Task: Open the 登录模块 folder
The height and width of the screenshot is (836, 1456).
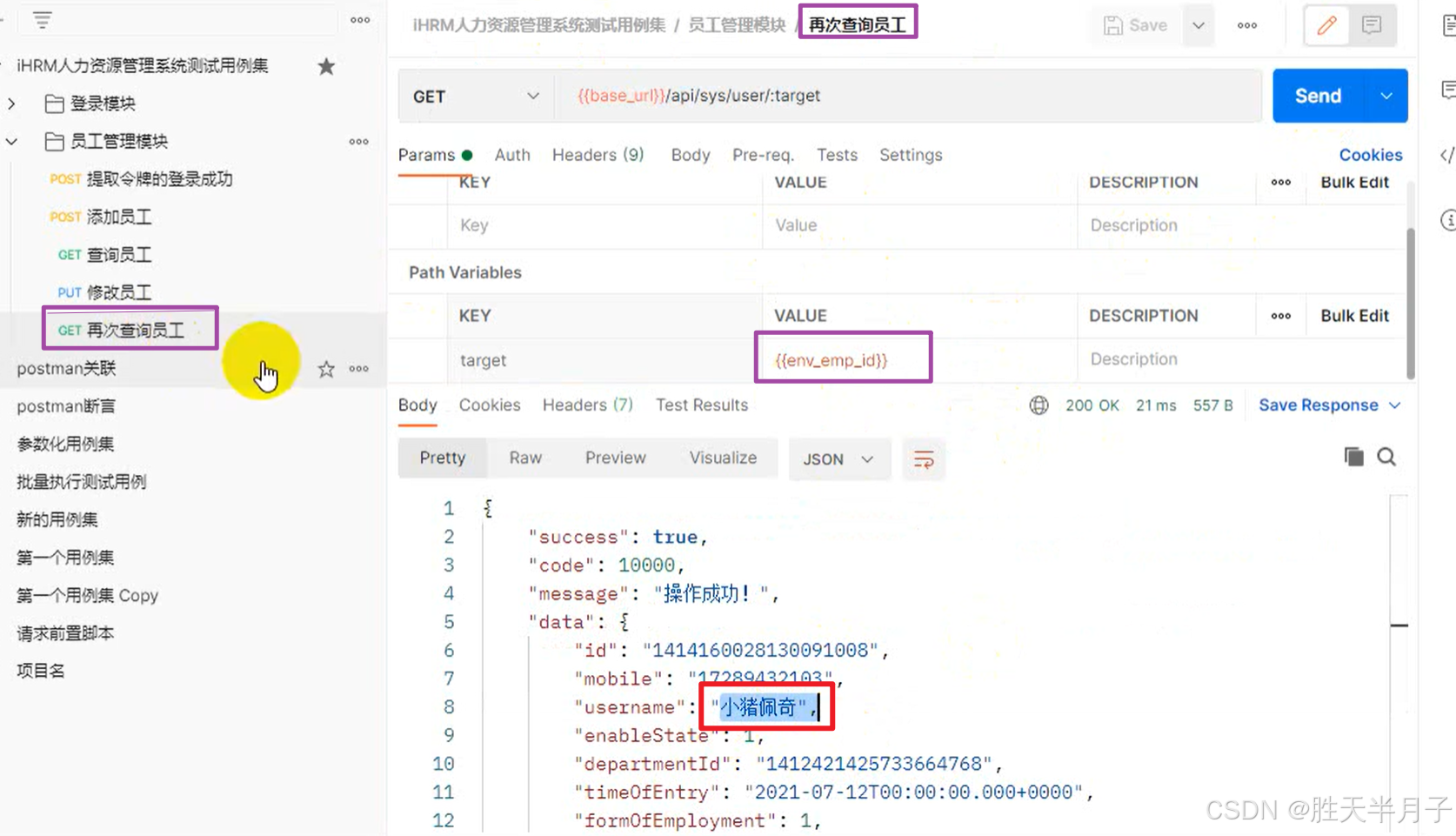Action: pos(102,104)
